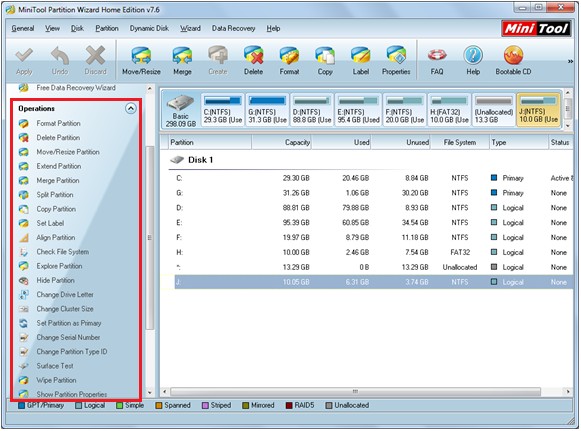Viewport: 581px width, 431px height.
Task: Click the Wipe Partition link
Action: 56,380
